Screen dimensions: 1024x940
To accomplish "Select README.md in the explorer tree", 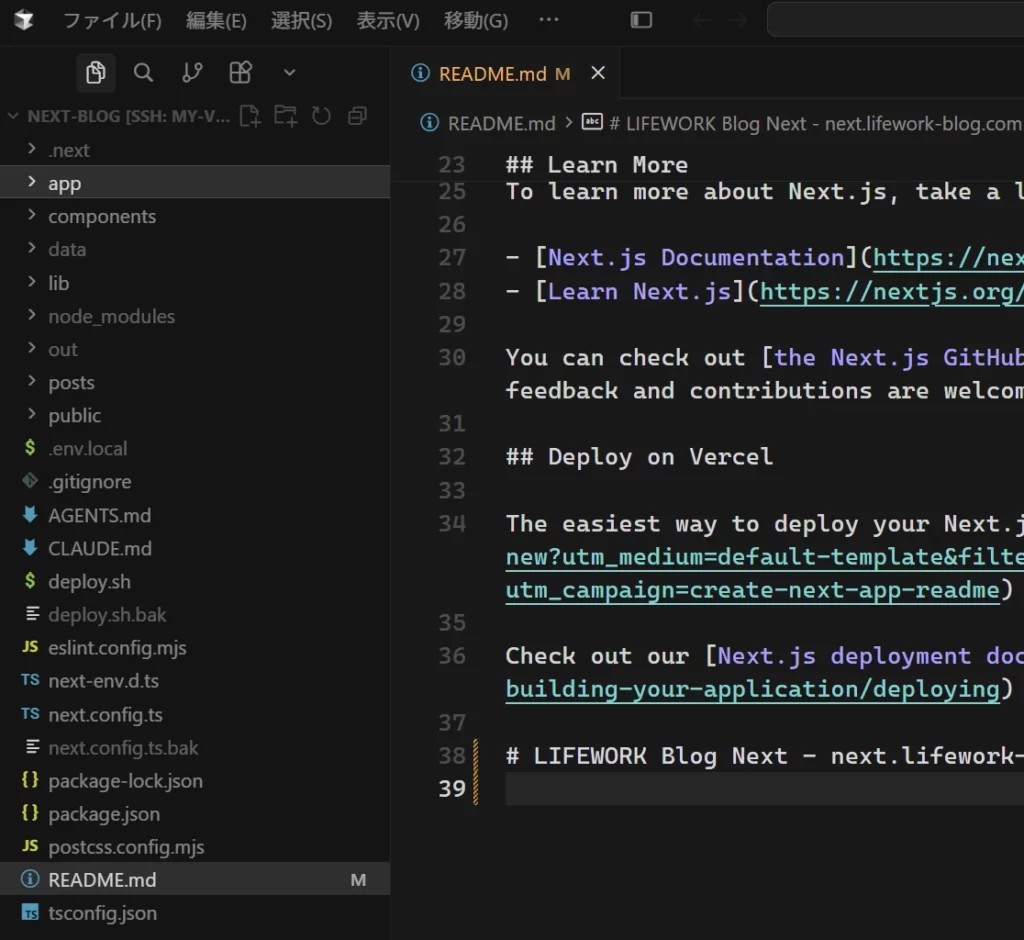I will click(195, 880).
